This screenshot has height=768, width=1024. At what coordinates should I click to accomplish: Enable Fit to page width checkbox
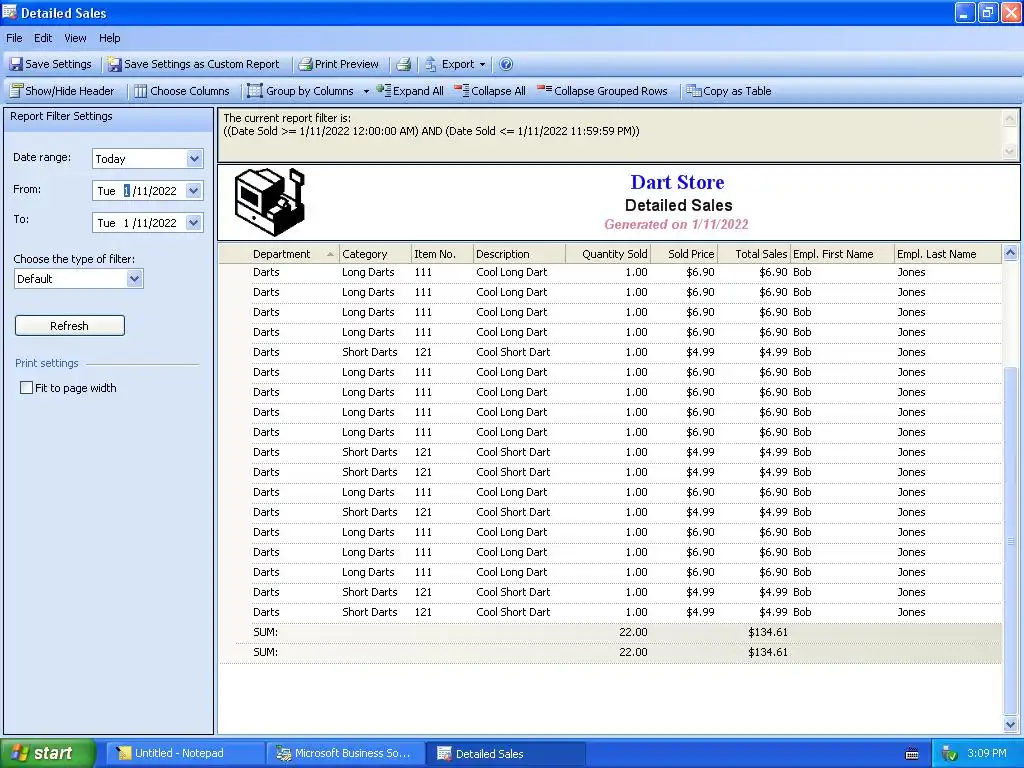click(26, 388)
